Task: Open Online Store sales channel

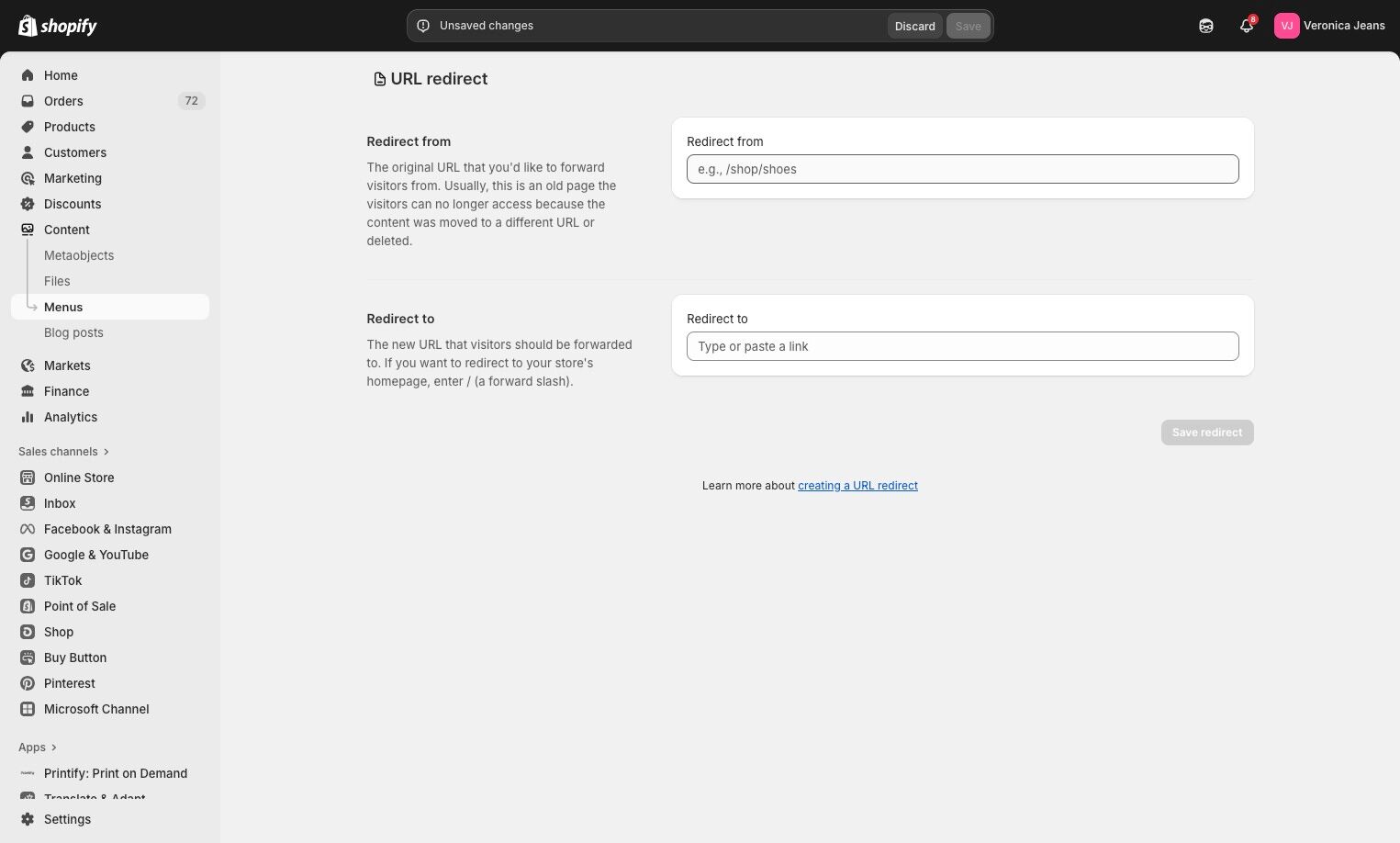Action: (x=79, y=478)
